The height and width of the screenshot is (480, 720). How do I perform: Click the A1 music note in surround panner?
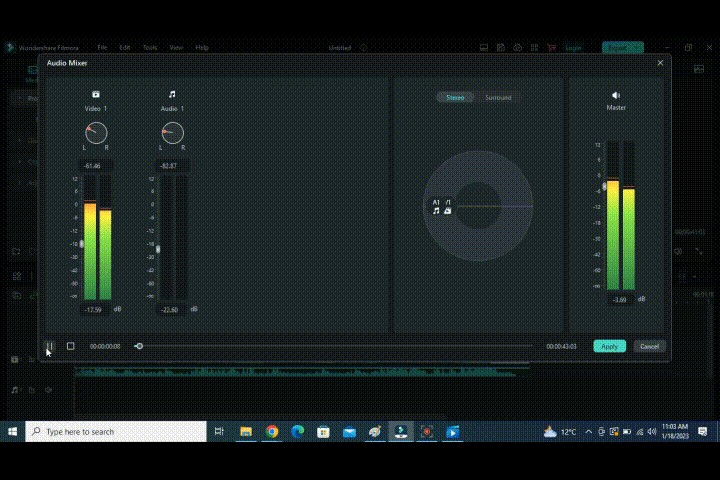click(x=436, y=210)
